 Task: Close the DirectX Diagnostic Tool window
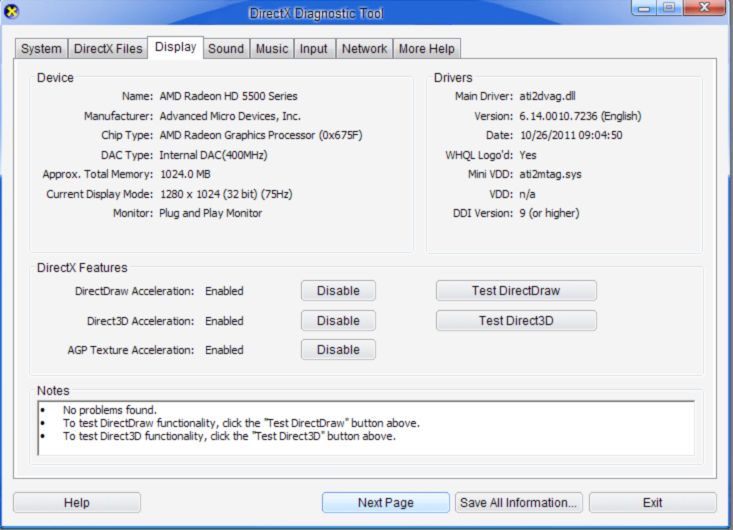pos(704,8)
